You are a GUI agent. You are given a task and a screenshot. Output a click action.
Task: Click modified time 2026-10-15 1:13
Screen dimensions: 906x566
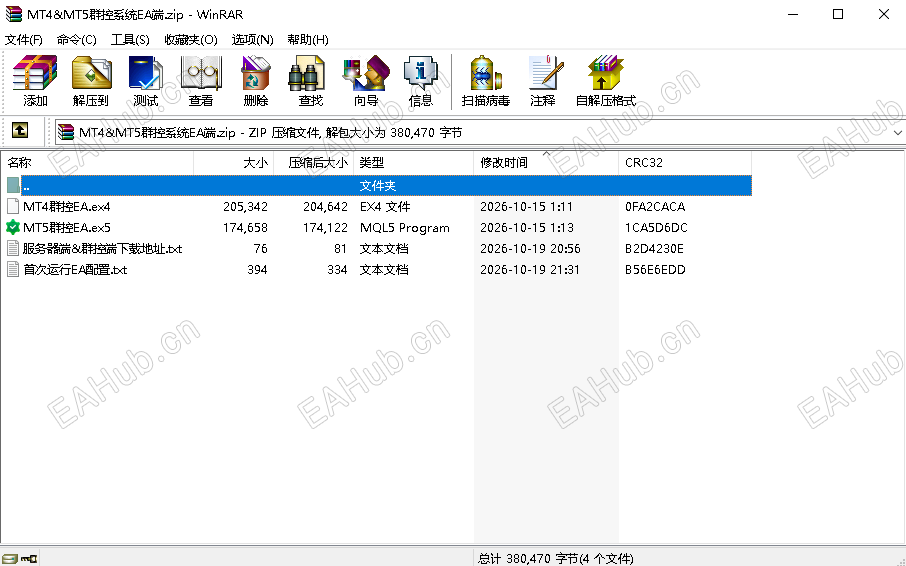(x=526, y=228)
